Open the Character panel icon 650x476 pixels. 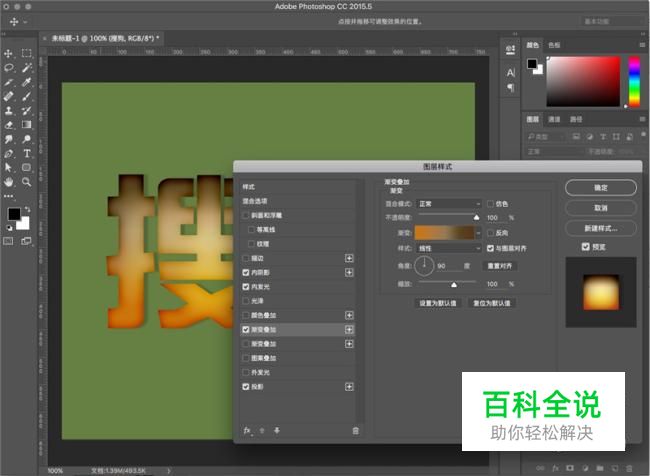(x=511, y=73)
